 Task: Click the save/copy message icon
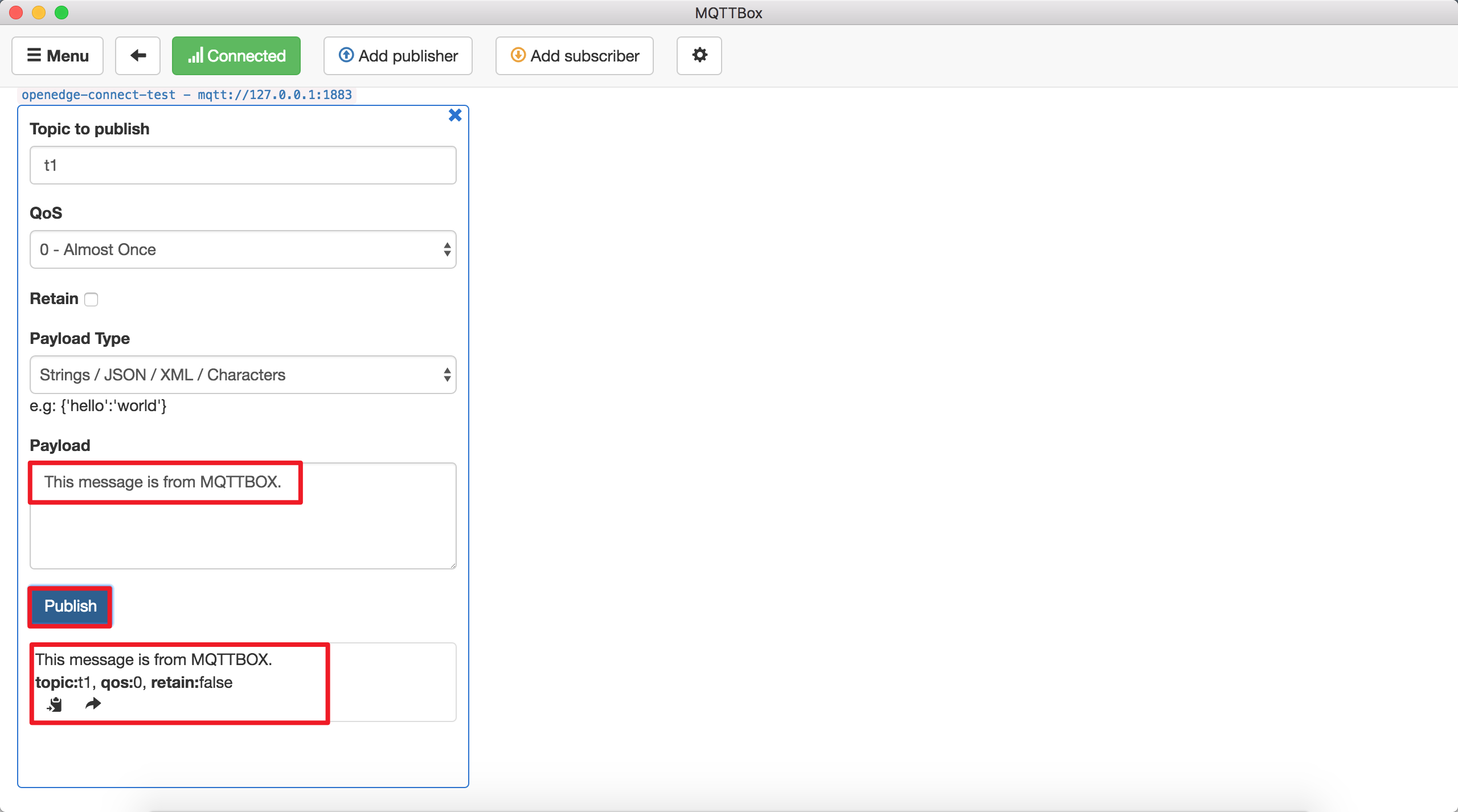55,704
